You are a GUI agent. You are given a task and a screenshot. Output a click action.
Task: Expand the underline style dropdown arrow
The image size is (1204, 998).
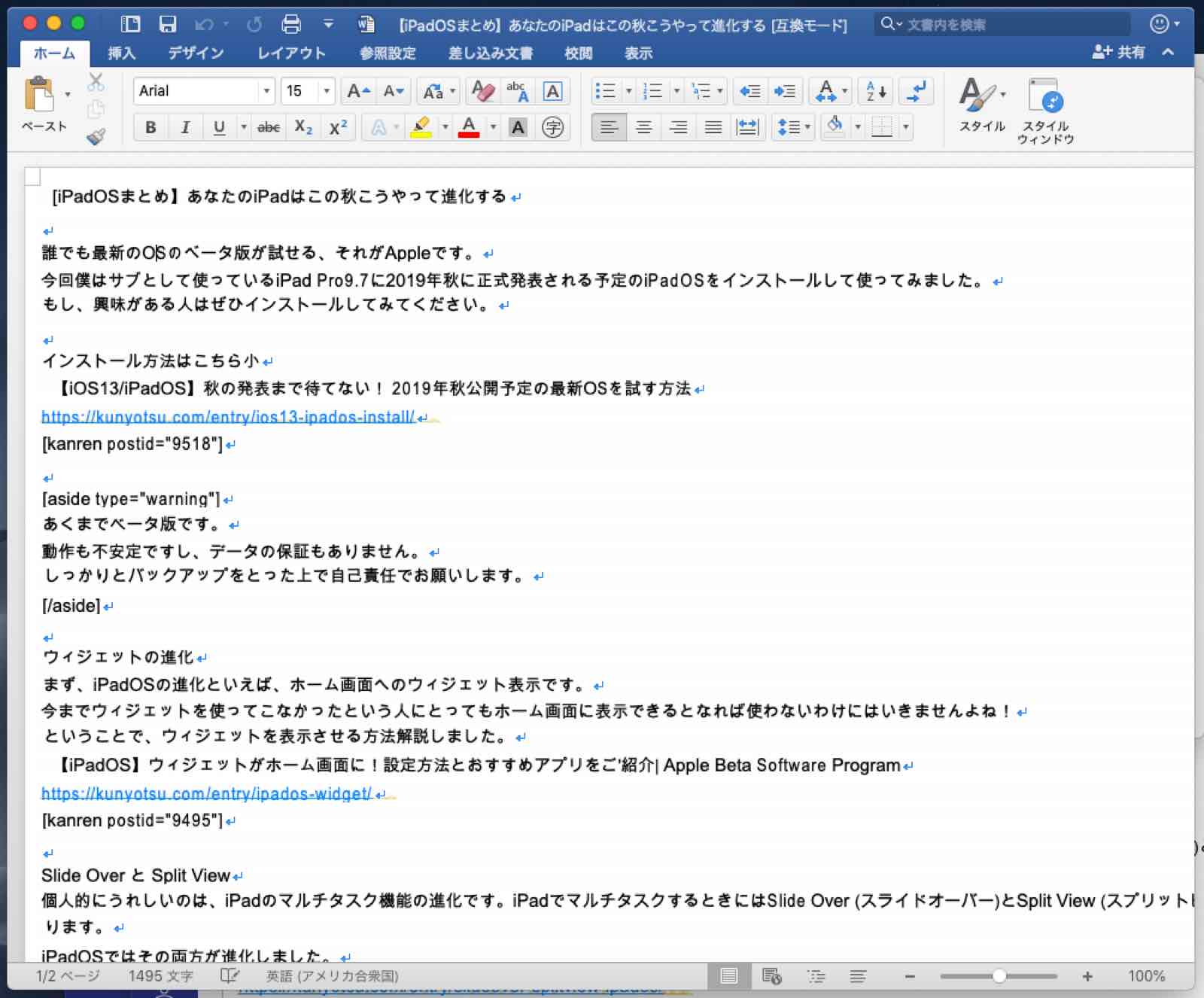[243, 128]
